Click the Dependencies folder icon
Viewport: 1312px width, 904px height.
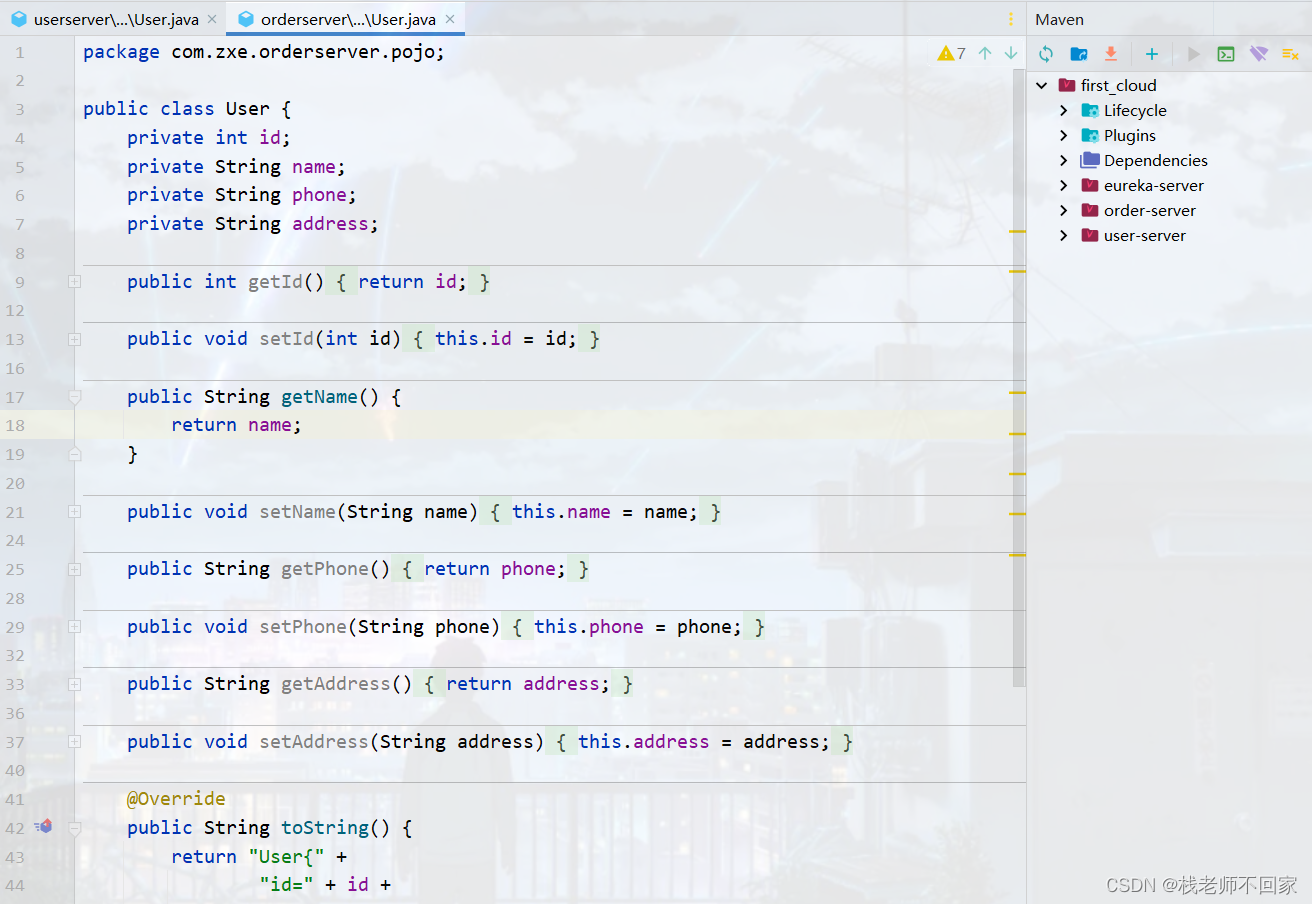[x=1090, y=161]
